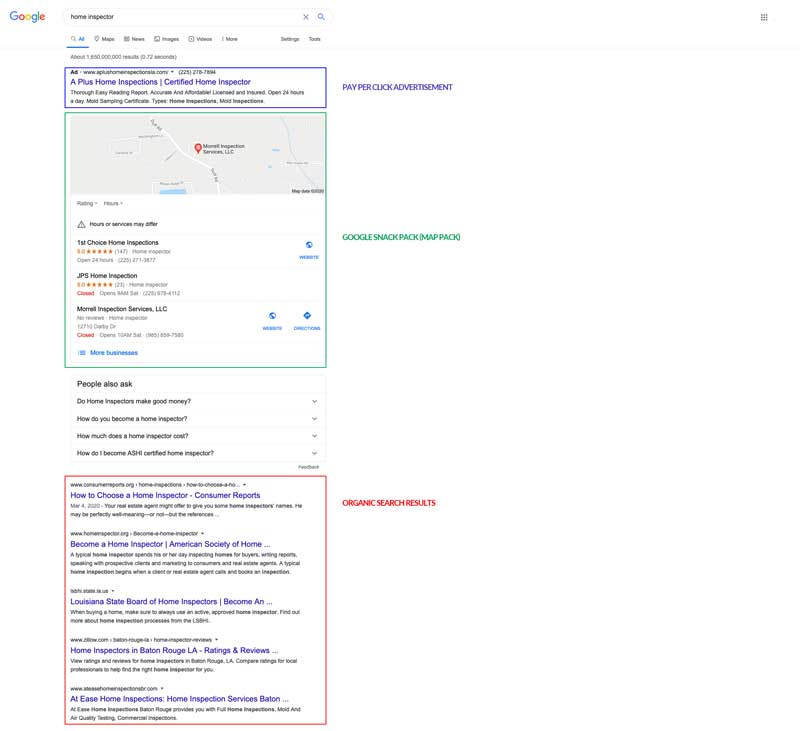Click the Google logo
Viewport: 800px width, 731px height.
click(28, 16)
